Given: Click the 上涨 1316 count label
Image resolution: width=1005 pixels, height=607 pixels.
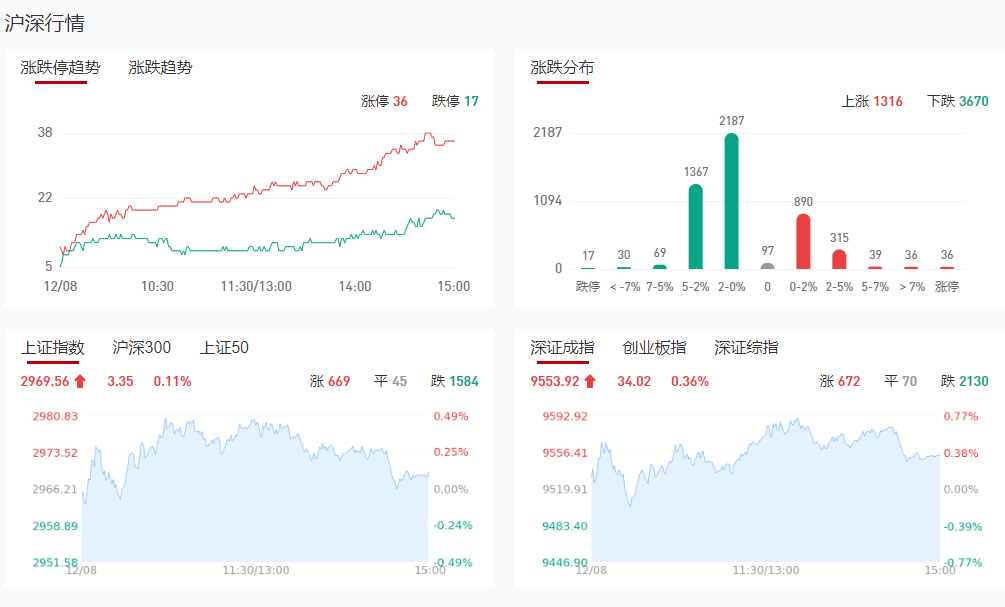Looking at the screenshot, I should pos(872,101).
